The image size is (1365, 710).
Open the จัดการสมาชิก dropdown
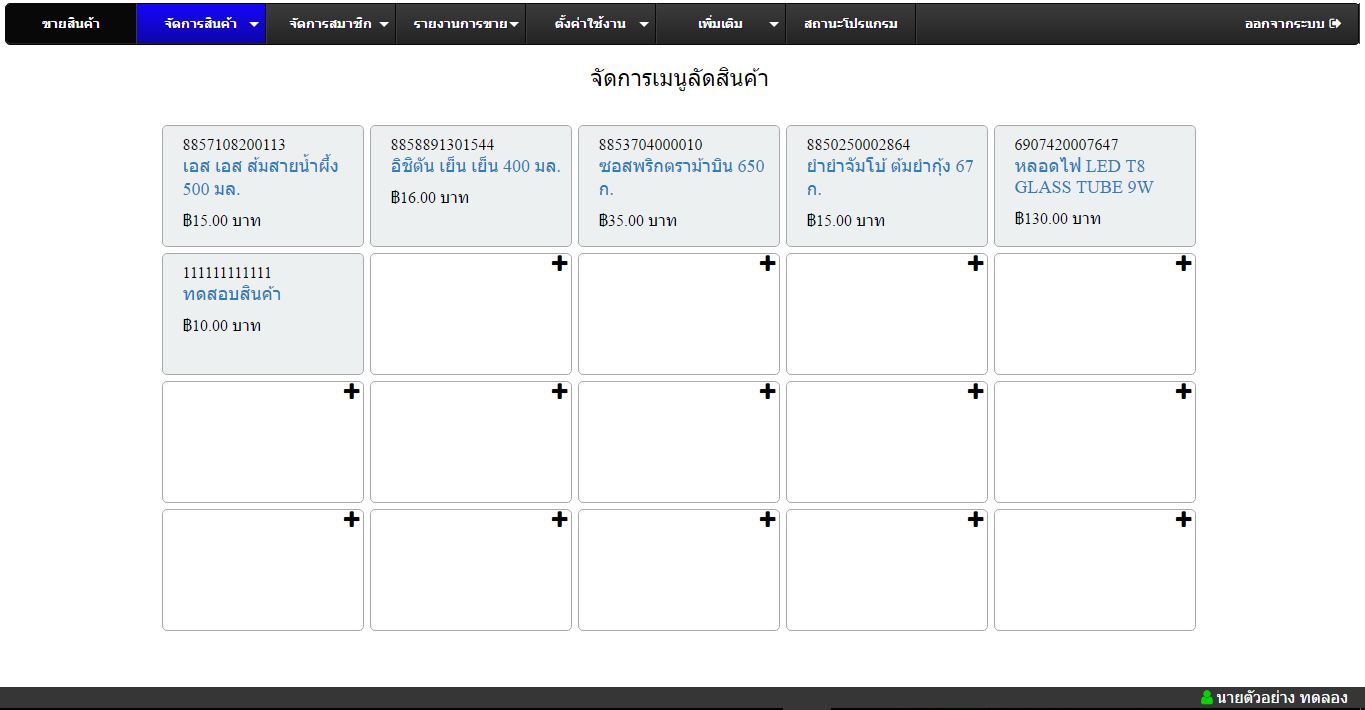(331, 24)
